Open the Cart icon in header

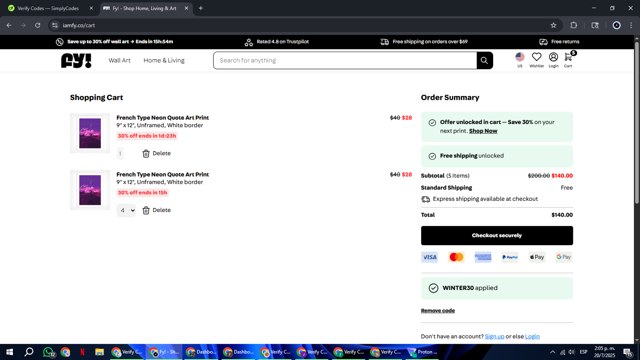tap(568, 59)
